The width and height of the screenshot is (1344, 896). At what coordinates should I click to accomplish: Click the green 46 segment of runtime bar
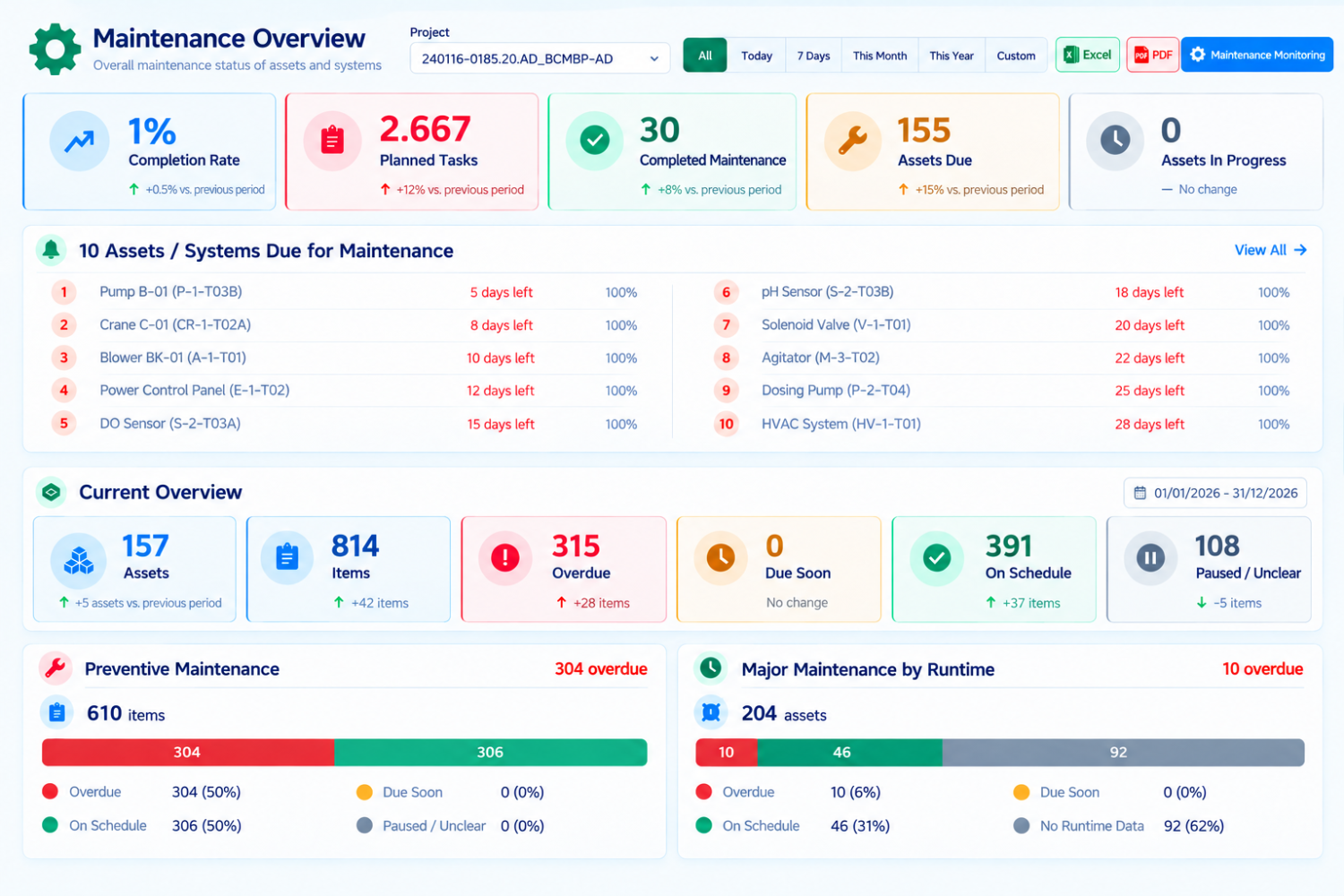point(849,753)
